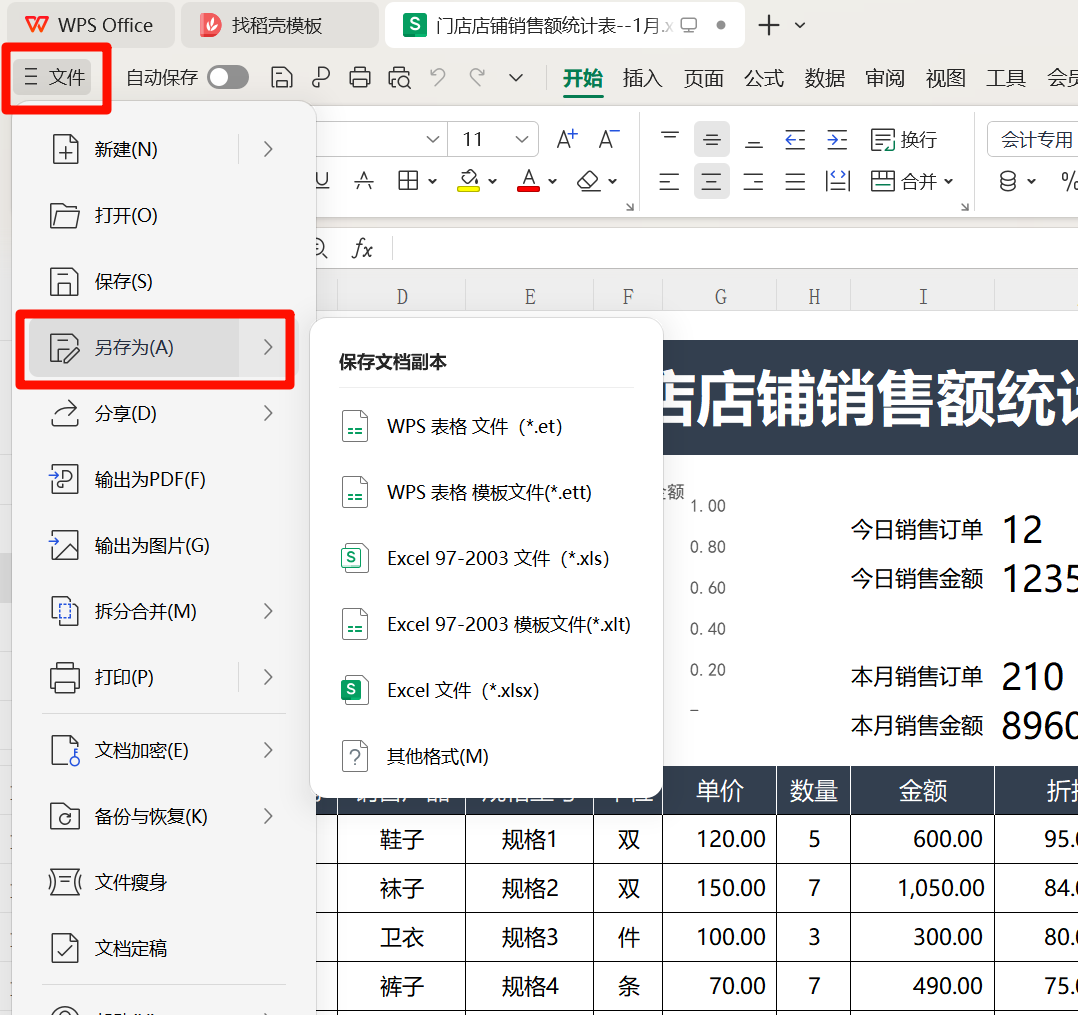Click the Print Preview icon
The image size is (1078, 1015).
397,75
